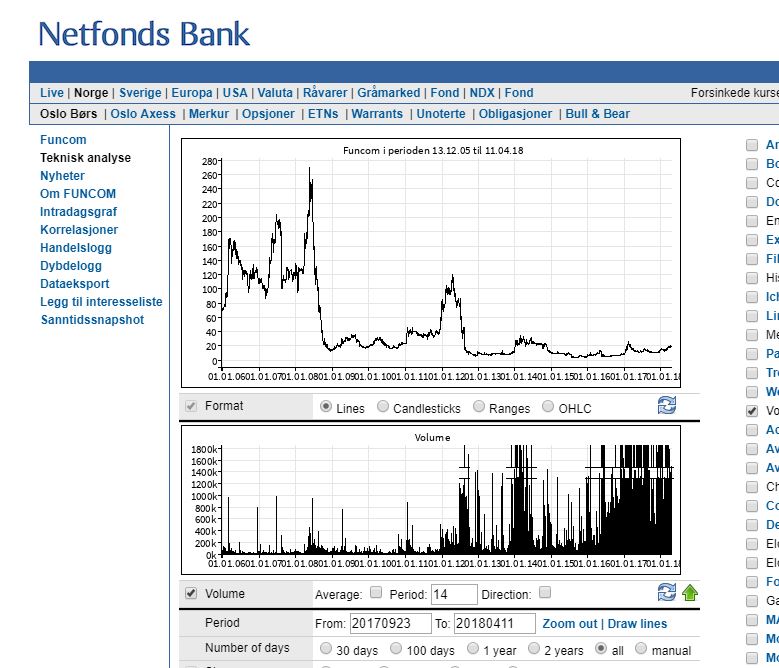Click the refresh icon in the Format row
This screenshot has height=668, width=779.
coord(667,405)
